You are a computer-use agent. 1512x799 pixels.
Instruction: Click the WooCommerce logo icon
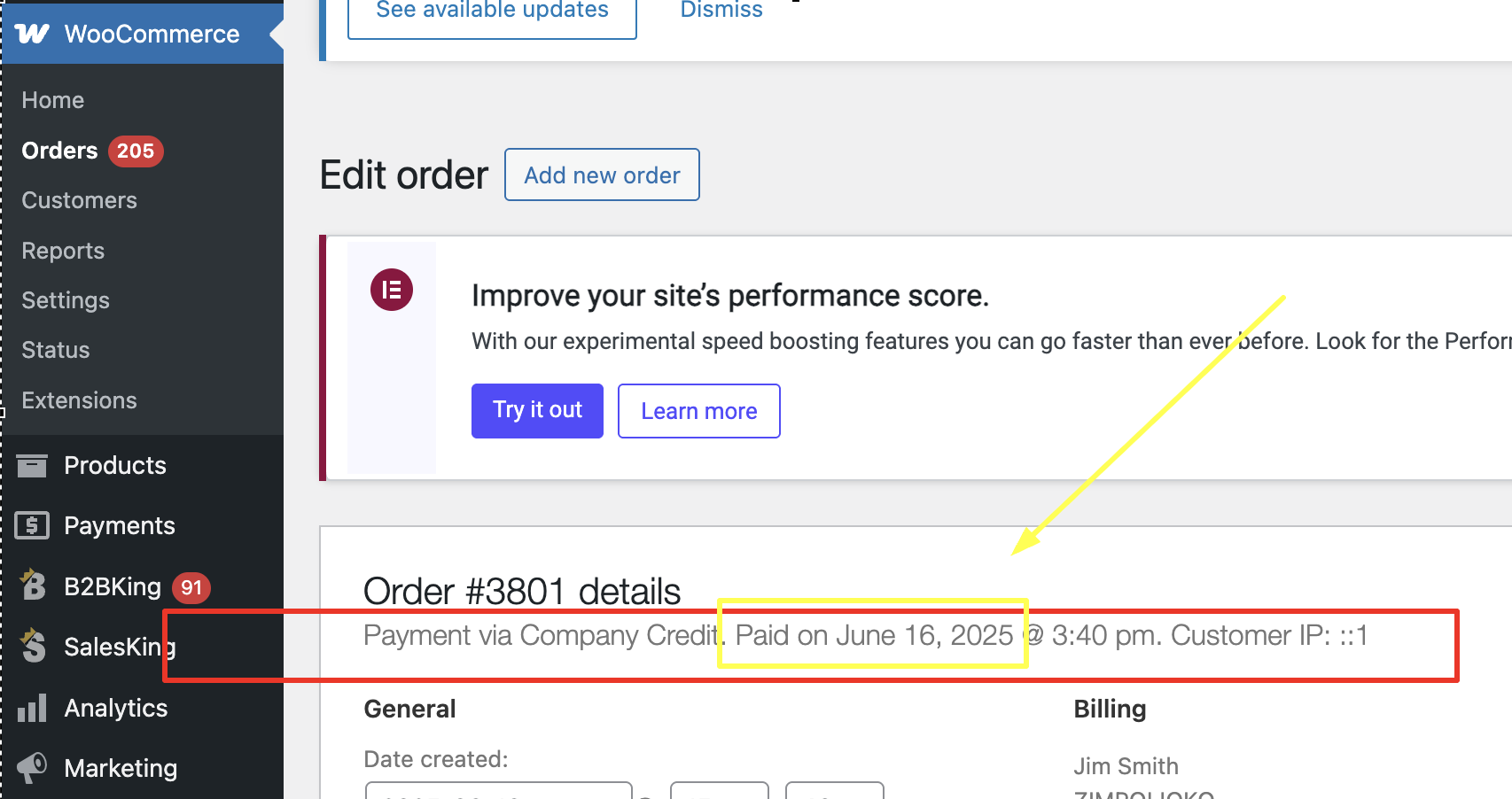point(32,34)
